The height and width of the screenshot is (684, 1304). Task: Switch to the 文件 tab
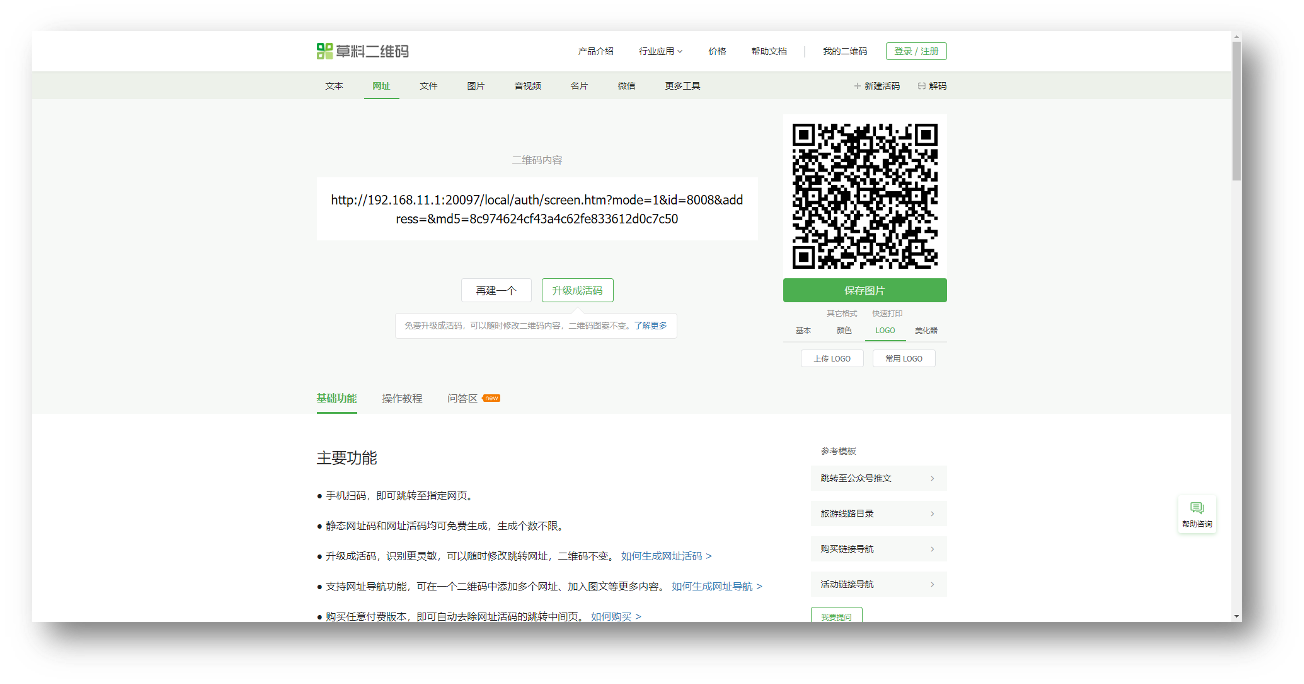(x=428, y=86)
